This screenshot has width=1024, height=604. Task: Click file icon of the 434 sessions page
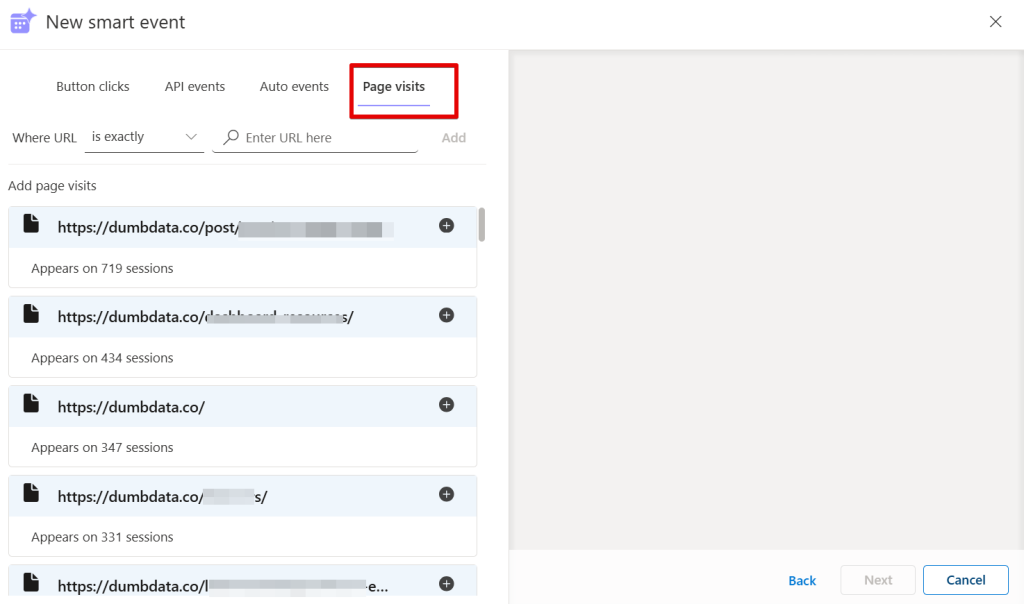click(x=31, y=313)
